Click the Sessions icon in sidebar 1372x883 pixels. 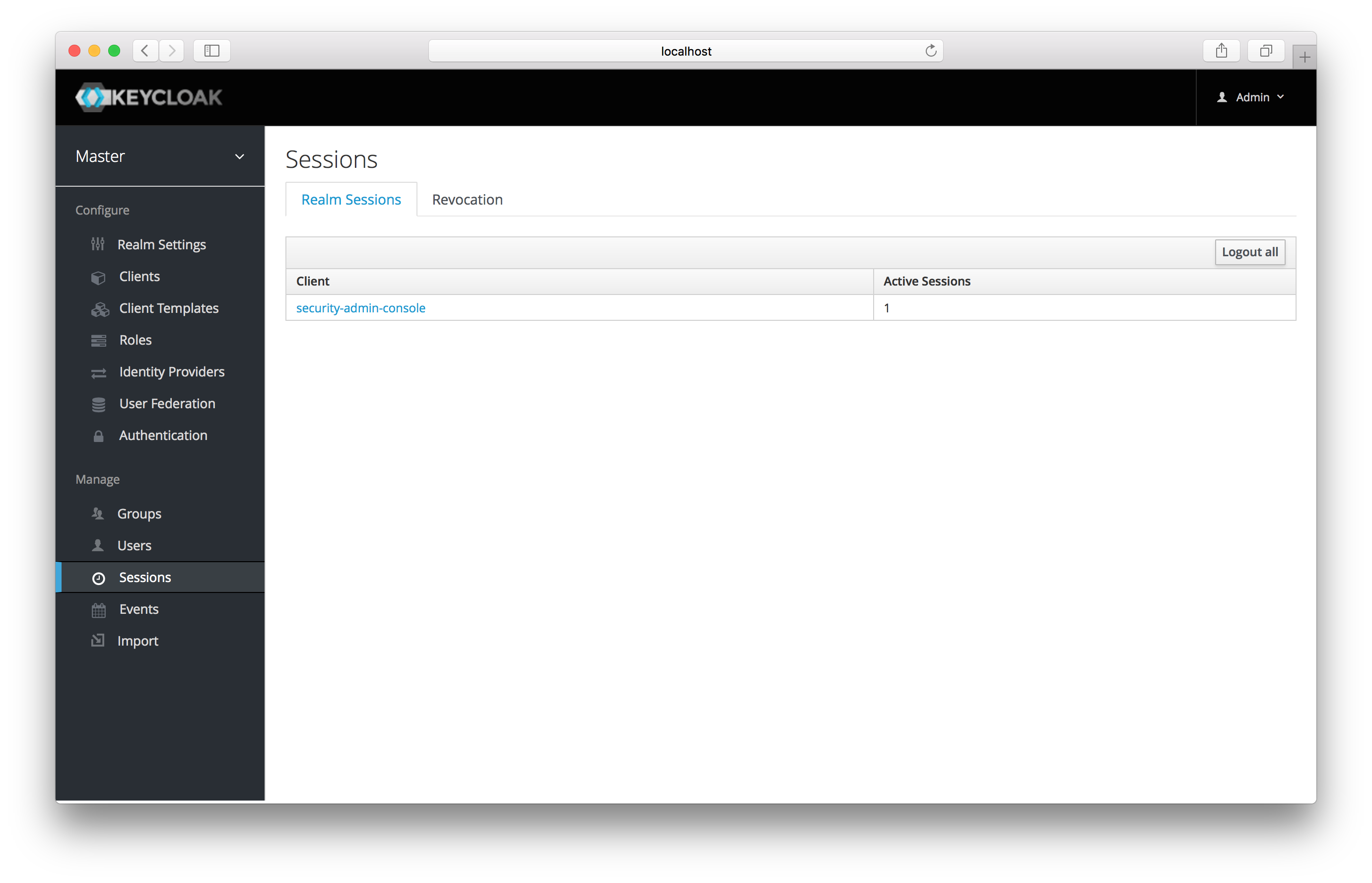98,578
